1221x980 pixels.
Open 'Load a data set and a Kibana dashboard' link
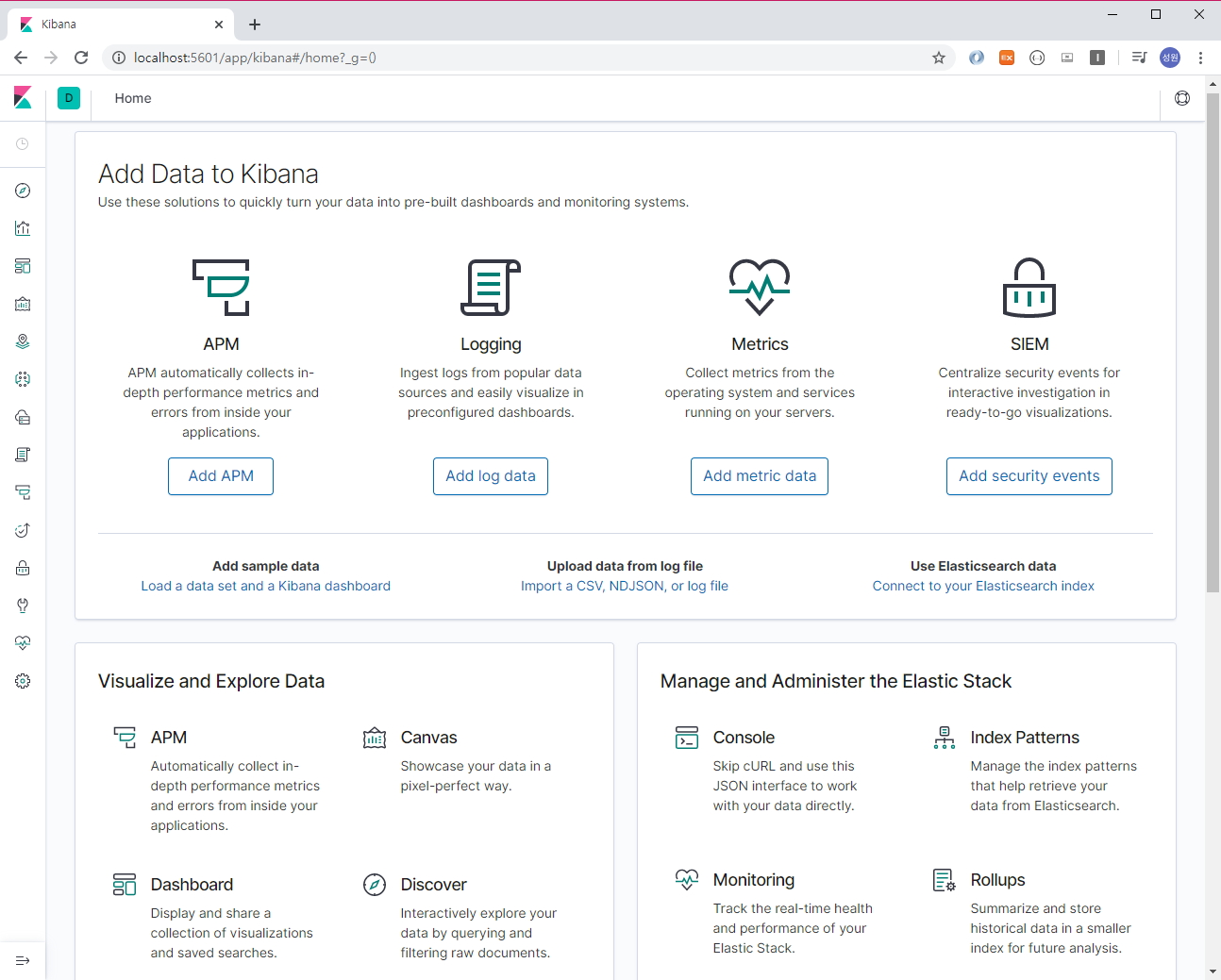[x=266, y=586]
